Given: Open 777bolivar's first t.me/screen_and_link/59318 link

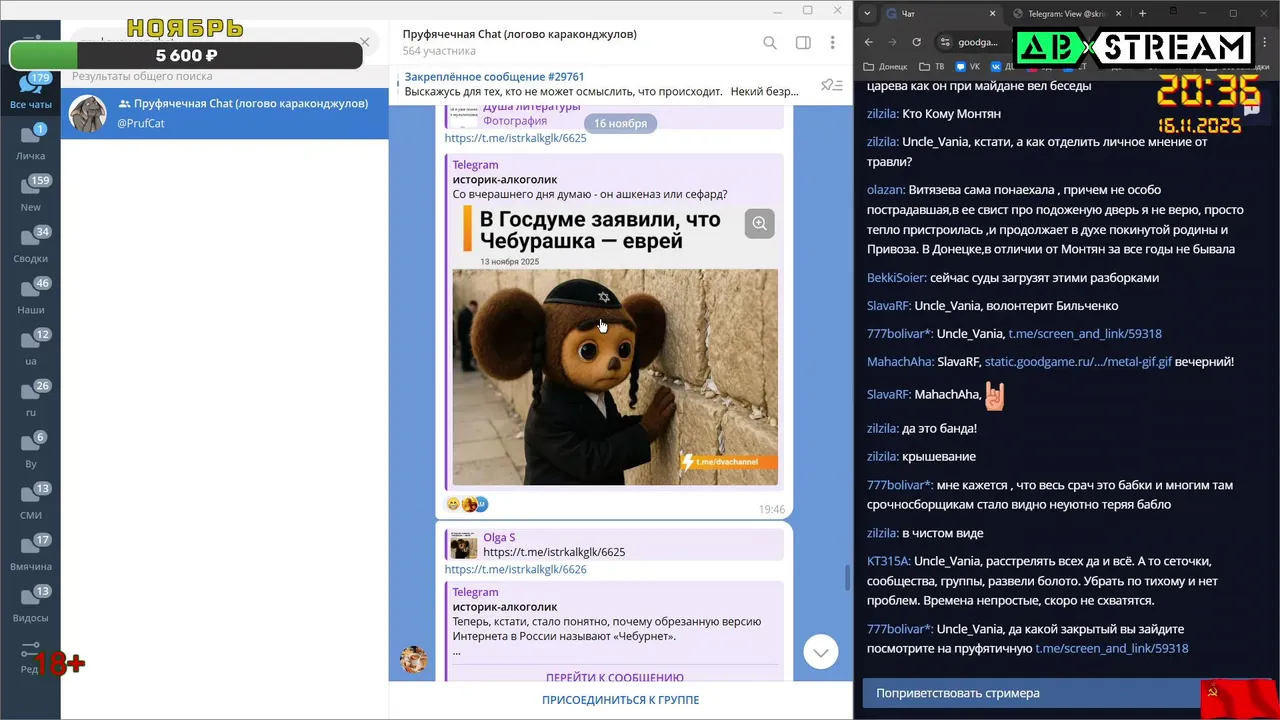Looking at the screenshot, I should click(x=1085, y=333).
